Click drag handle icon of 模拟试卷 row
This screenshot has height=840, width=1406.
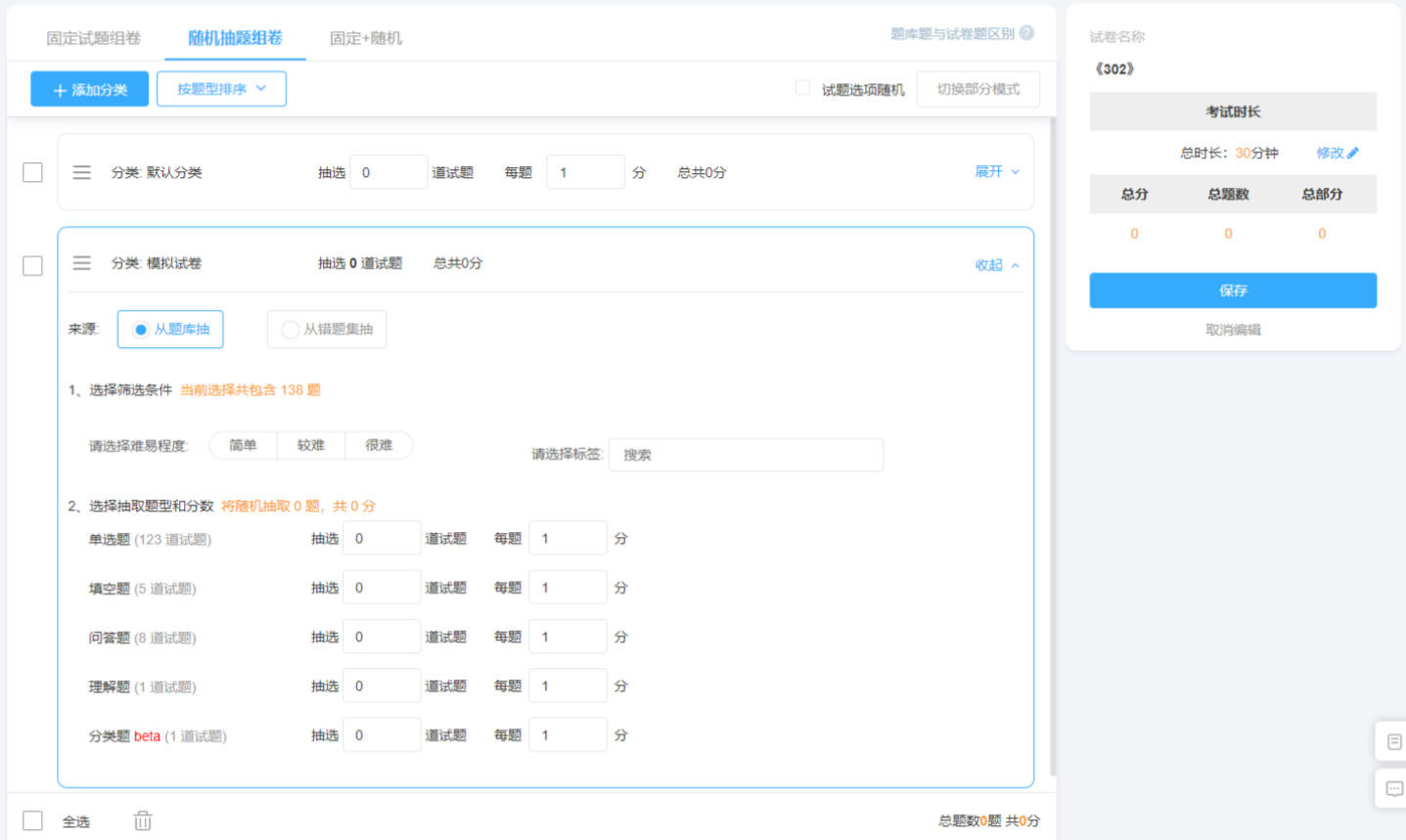[x=82, y=263]
